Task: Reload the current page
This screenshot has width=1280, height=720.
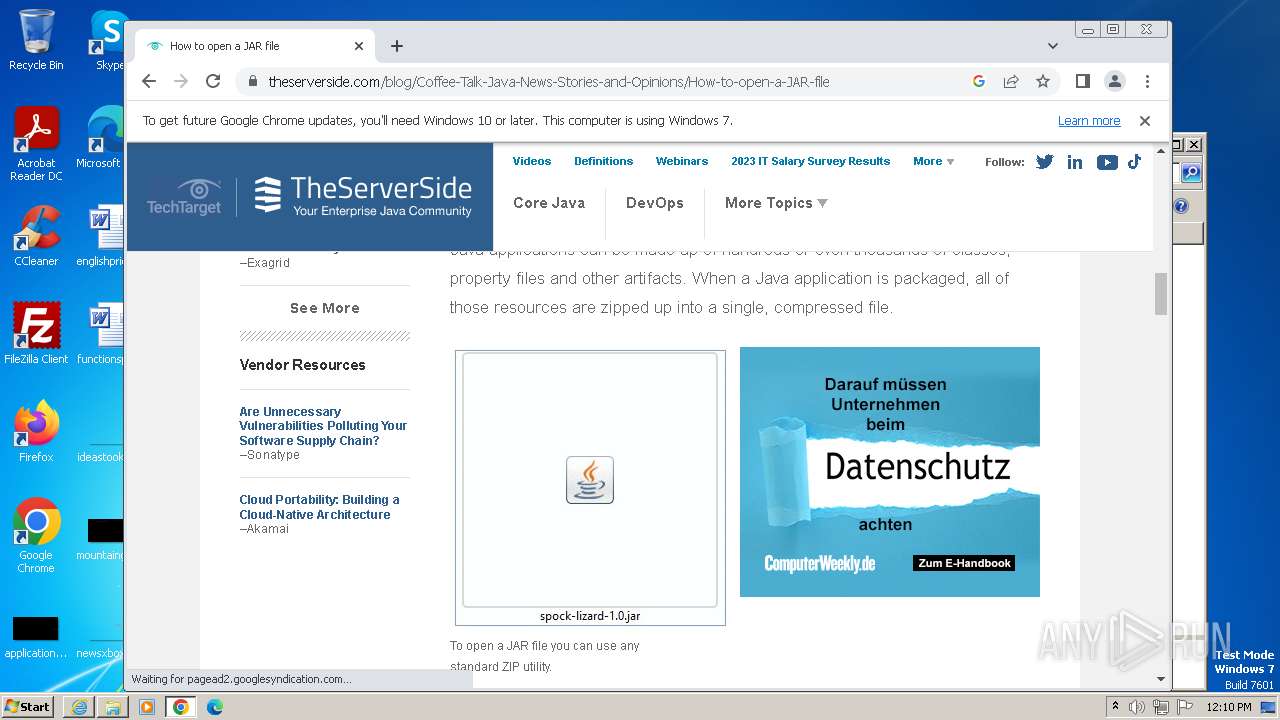Action: coord(213,81)
